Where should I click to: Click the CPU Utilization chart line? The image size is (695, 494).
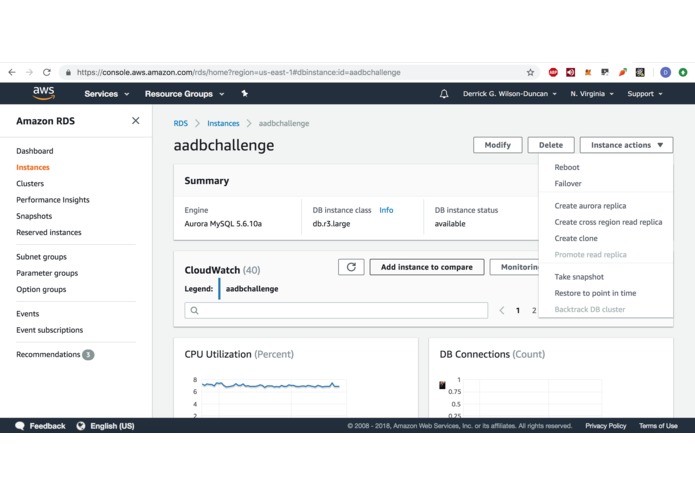(270, 385)
